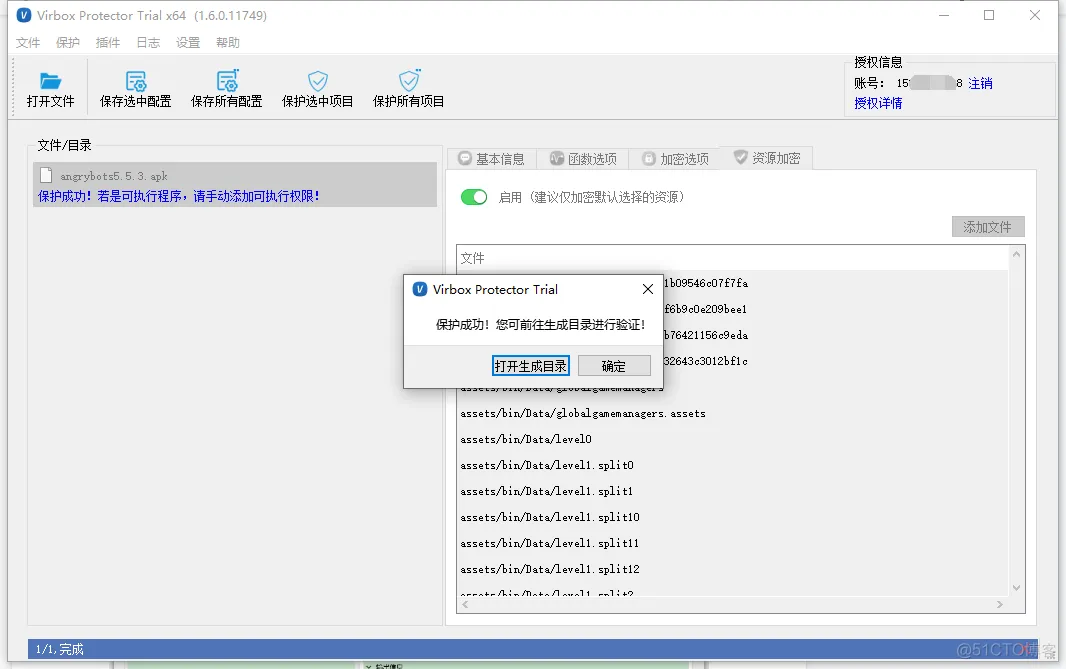Select the level1.split11 resource row

pos(732,543)
